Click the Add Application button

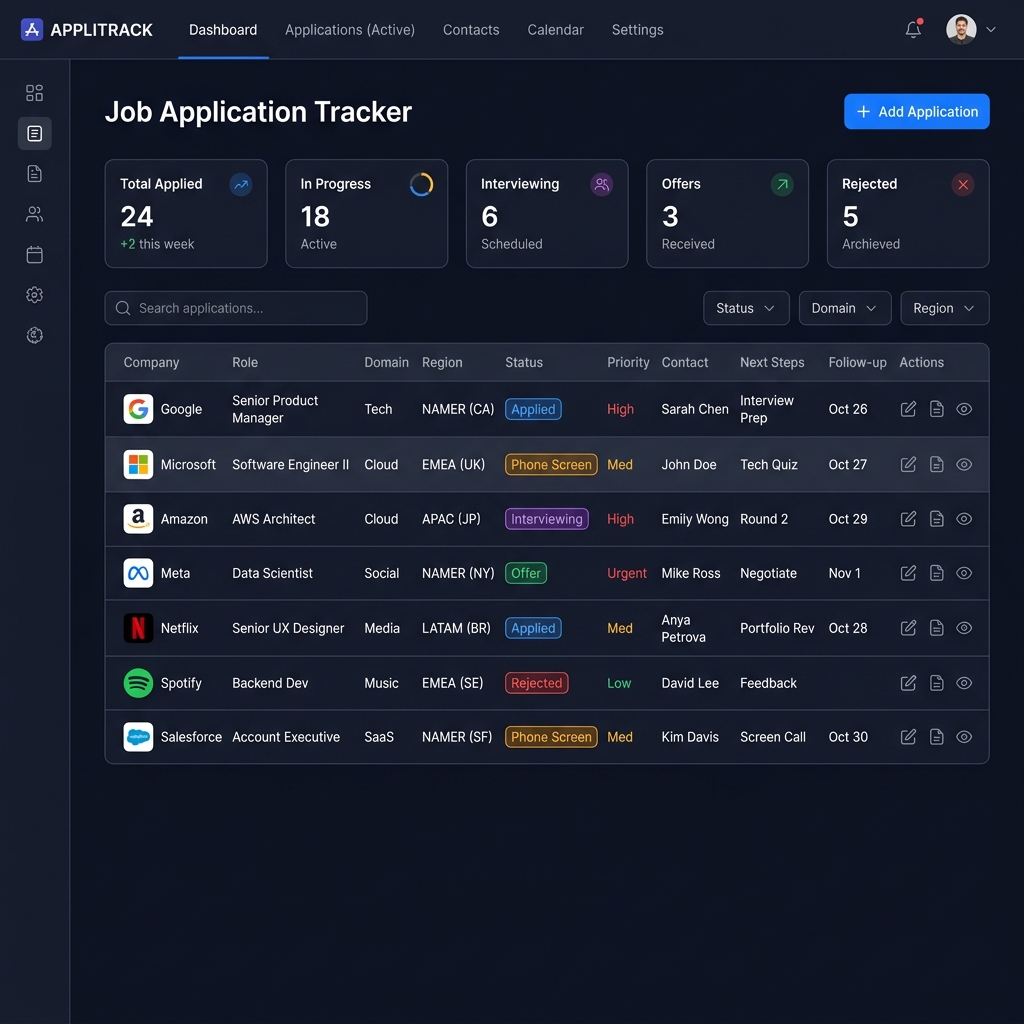(916, 112)
